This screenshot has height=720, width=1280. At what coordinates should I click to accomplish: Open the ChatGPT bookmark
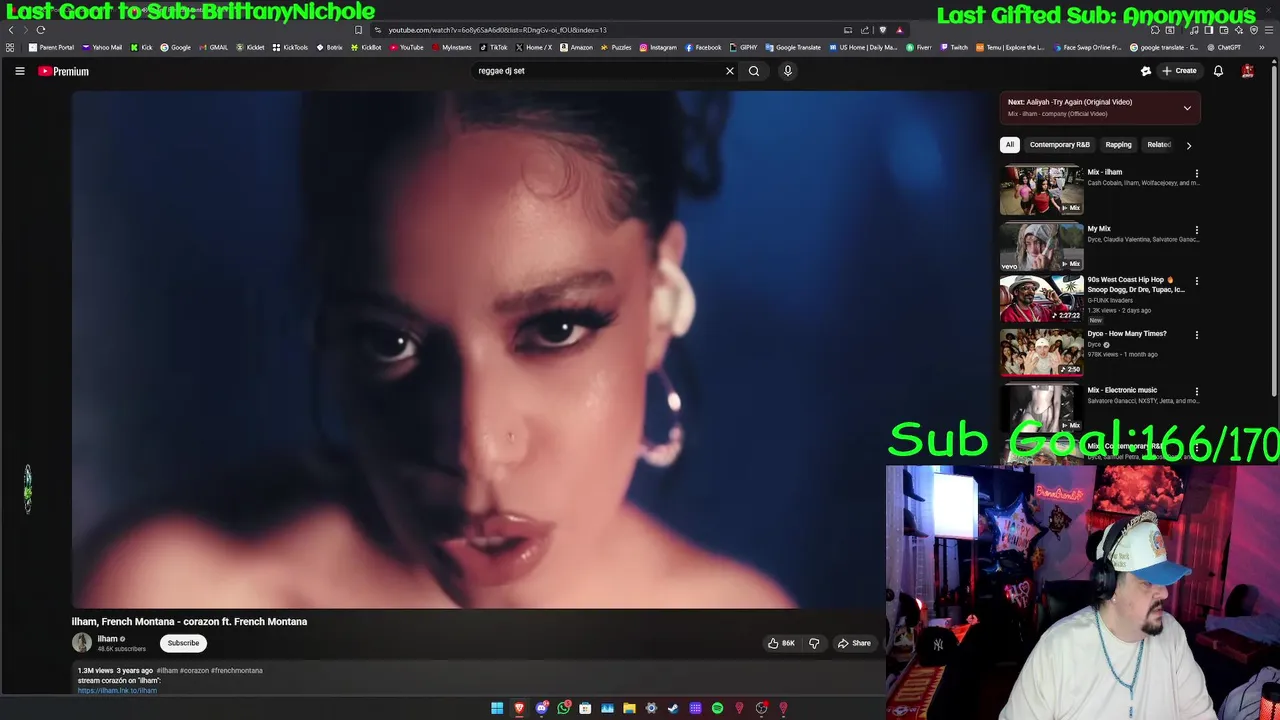pos(1224,47)
